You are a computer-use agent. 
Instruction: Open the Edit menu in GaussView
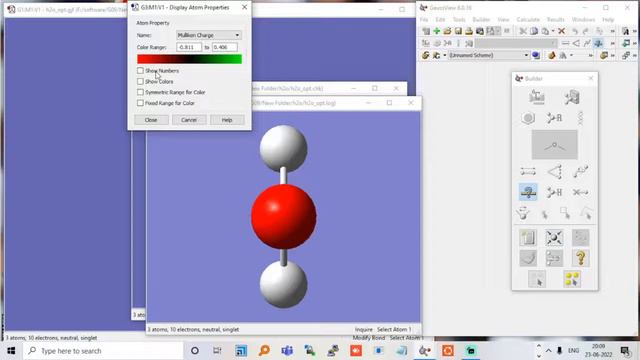[x=440, y=20]
